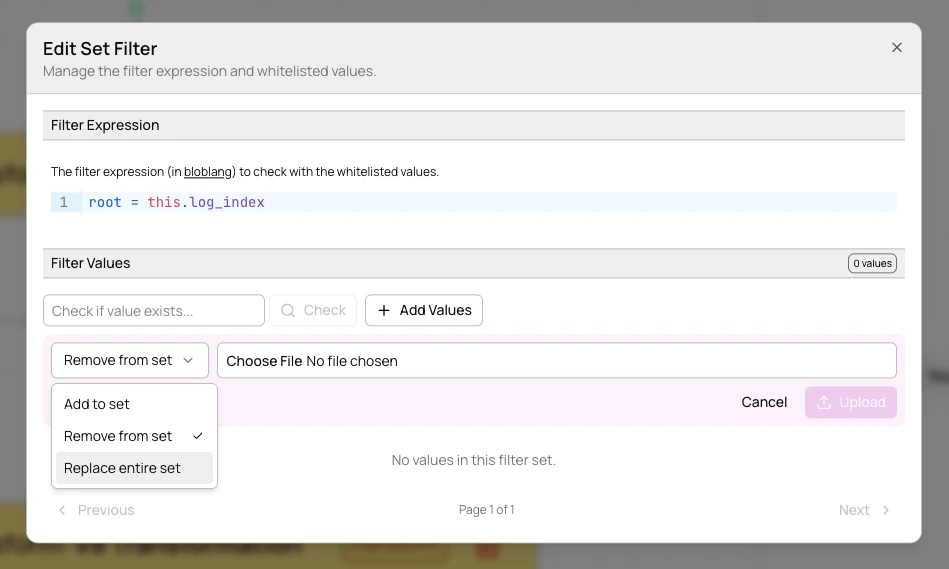
Task: Open the bloblang documentation link
Action: click(208, 172)
